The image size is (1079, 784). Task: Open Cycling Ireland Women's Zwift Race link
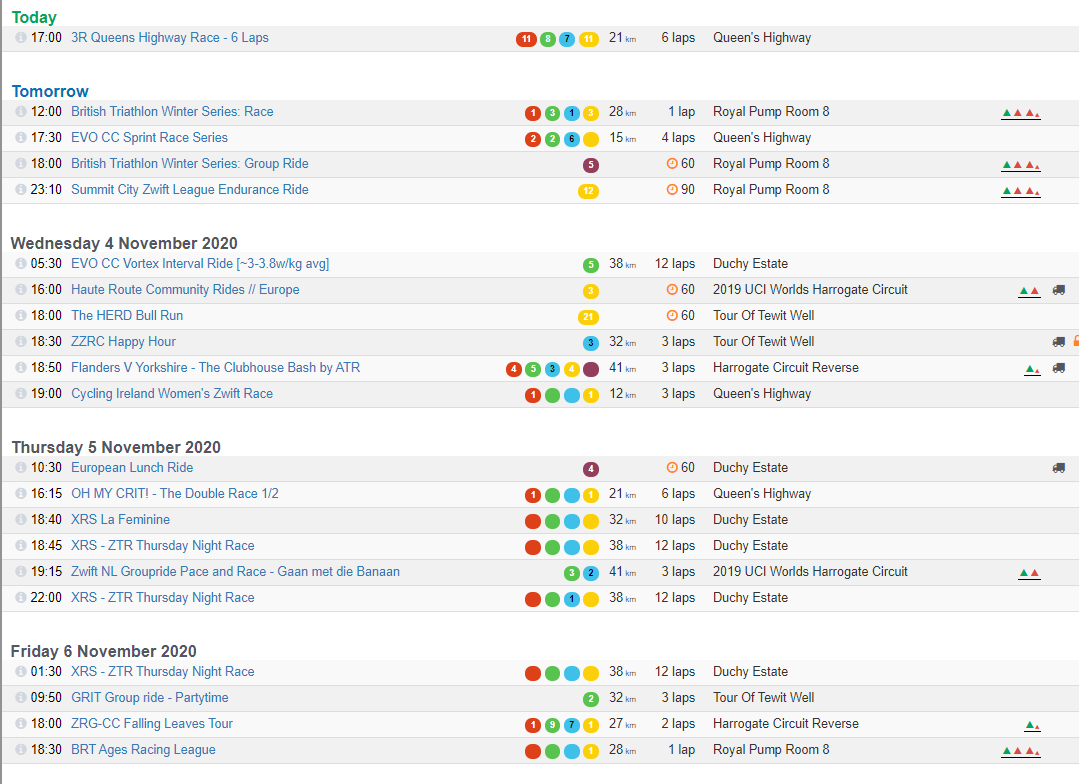[x=172, y=394]
